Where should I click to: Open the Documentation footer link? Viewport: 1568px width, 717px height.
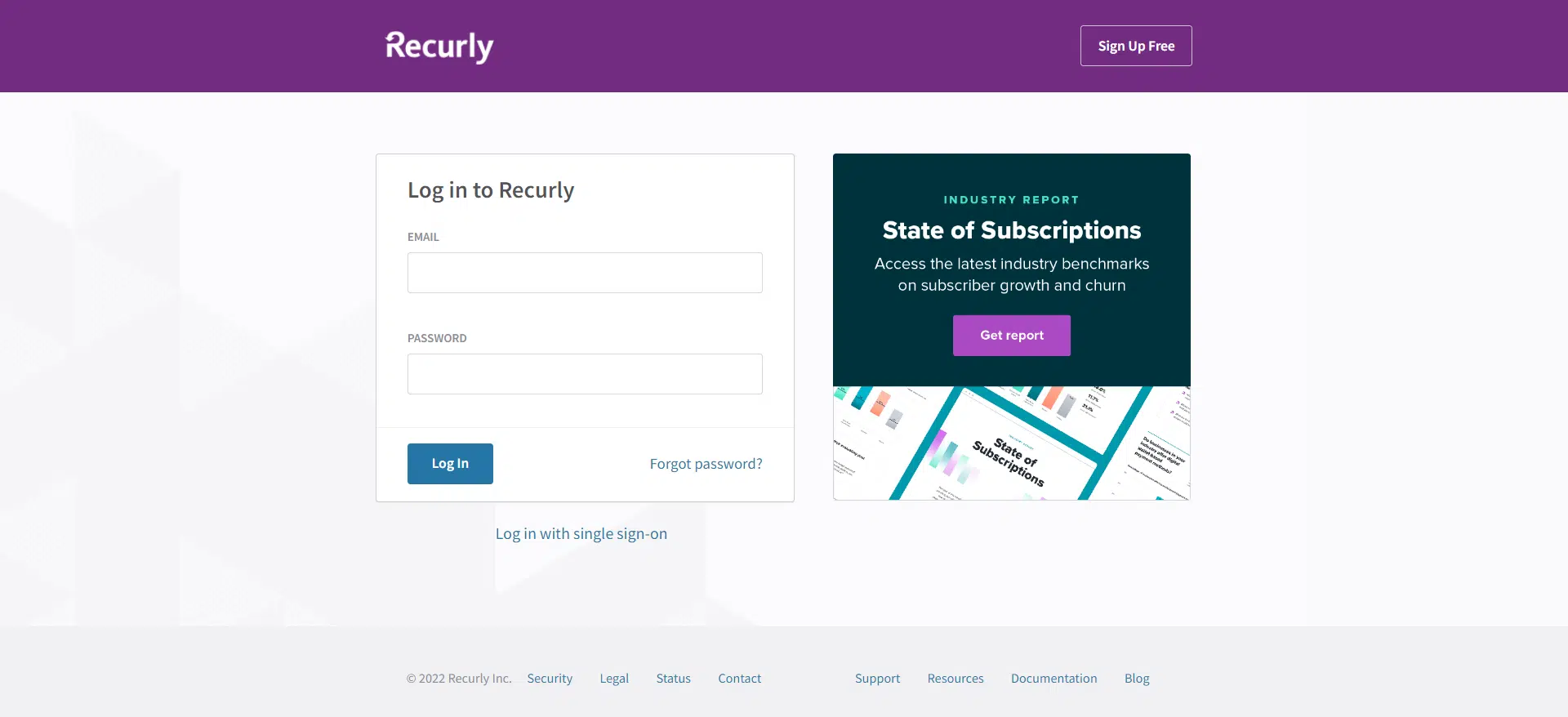[1053, 679]
